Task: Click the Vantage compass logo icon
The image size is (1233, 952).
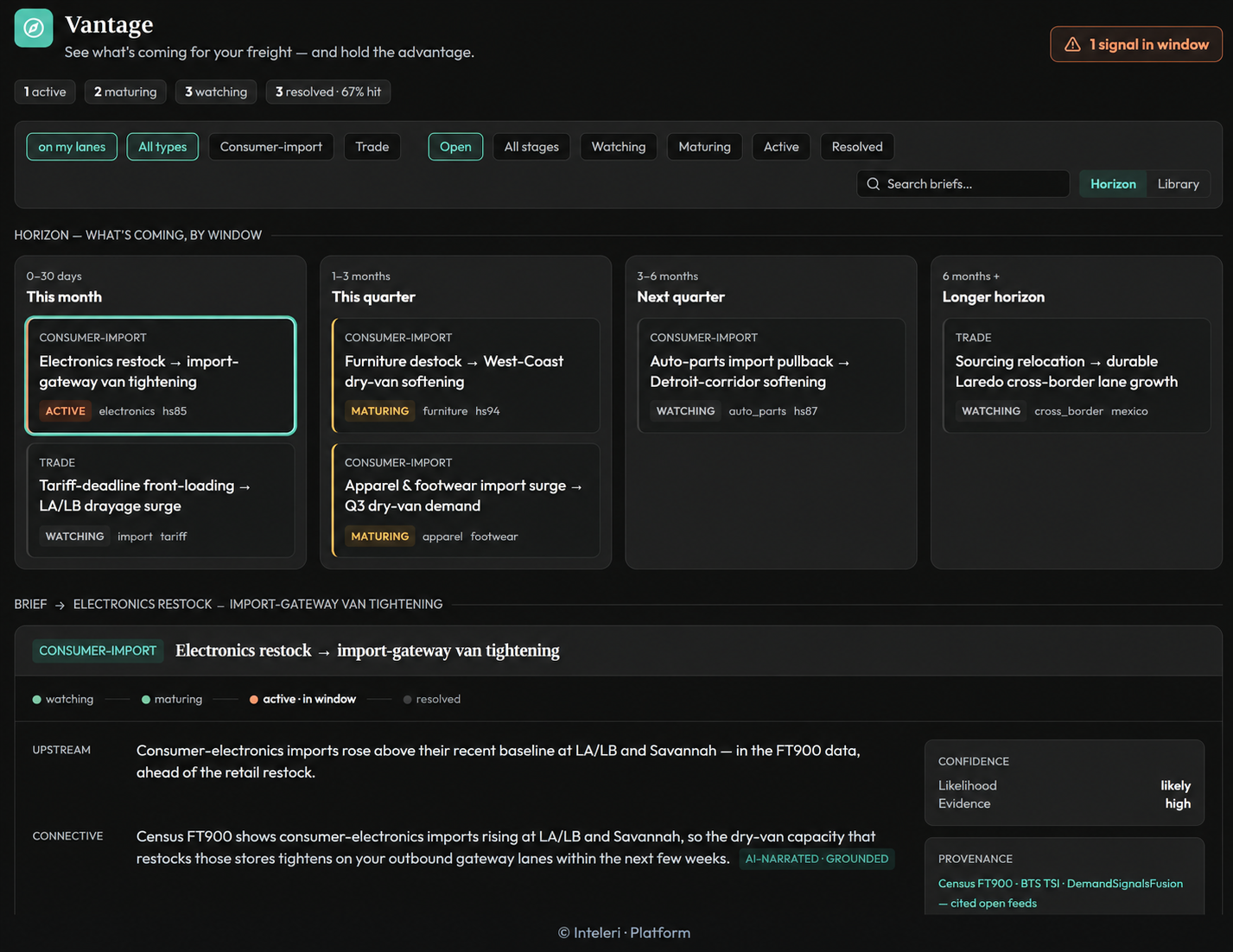Action: click(x=34, y=29)
